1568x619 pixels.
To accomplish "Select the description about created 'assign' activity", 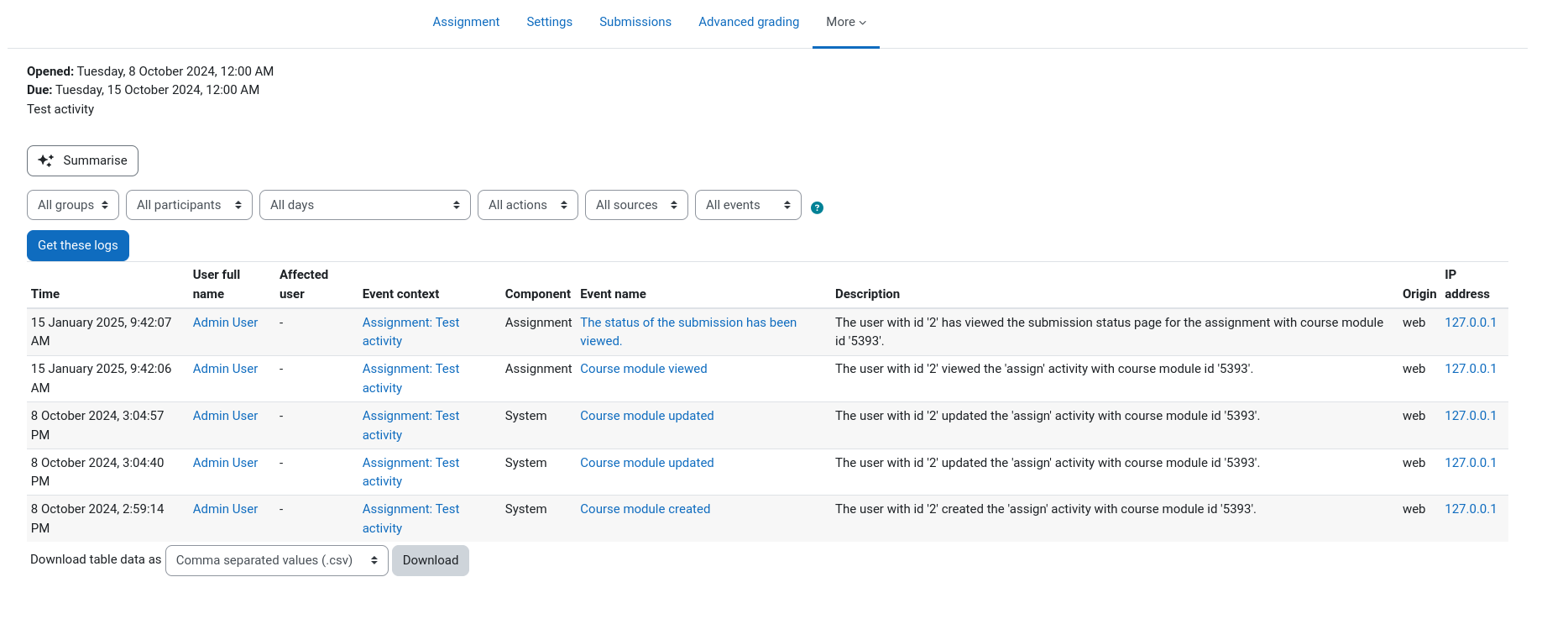I will pyautogui.click(x=1046, y=509).
